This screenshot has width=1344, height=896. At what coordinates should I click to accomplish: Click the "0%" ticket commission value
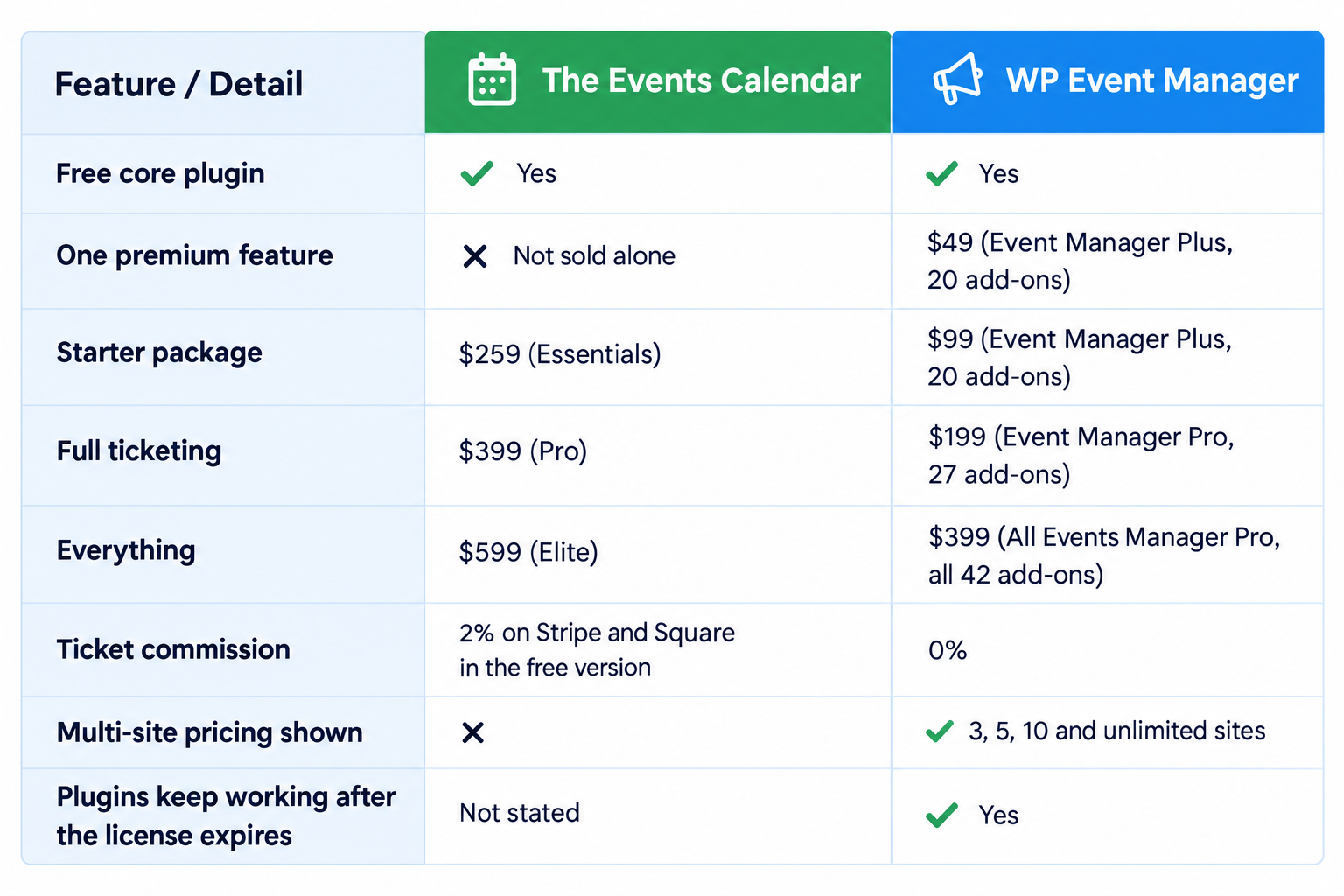(x=948, y=650)
